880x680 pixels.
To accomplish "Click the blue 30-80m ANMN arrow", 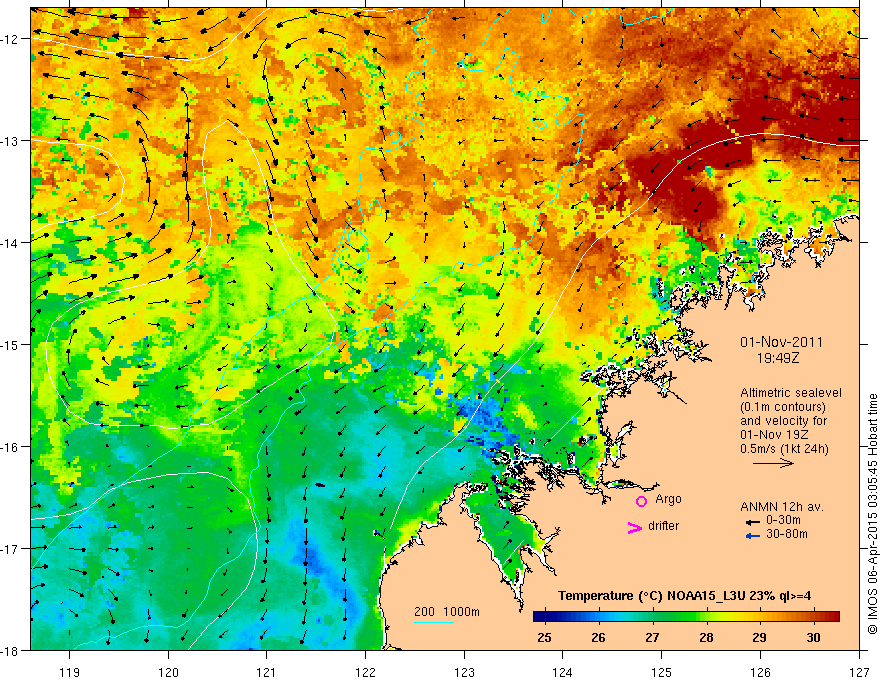I will [x=753, y=536].
